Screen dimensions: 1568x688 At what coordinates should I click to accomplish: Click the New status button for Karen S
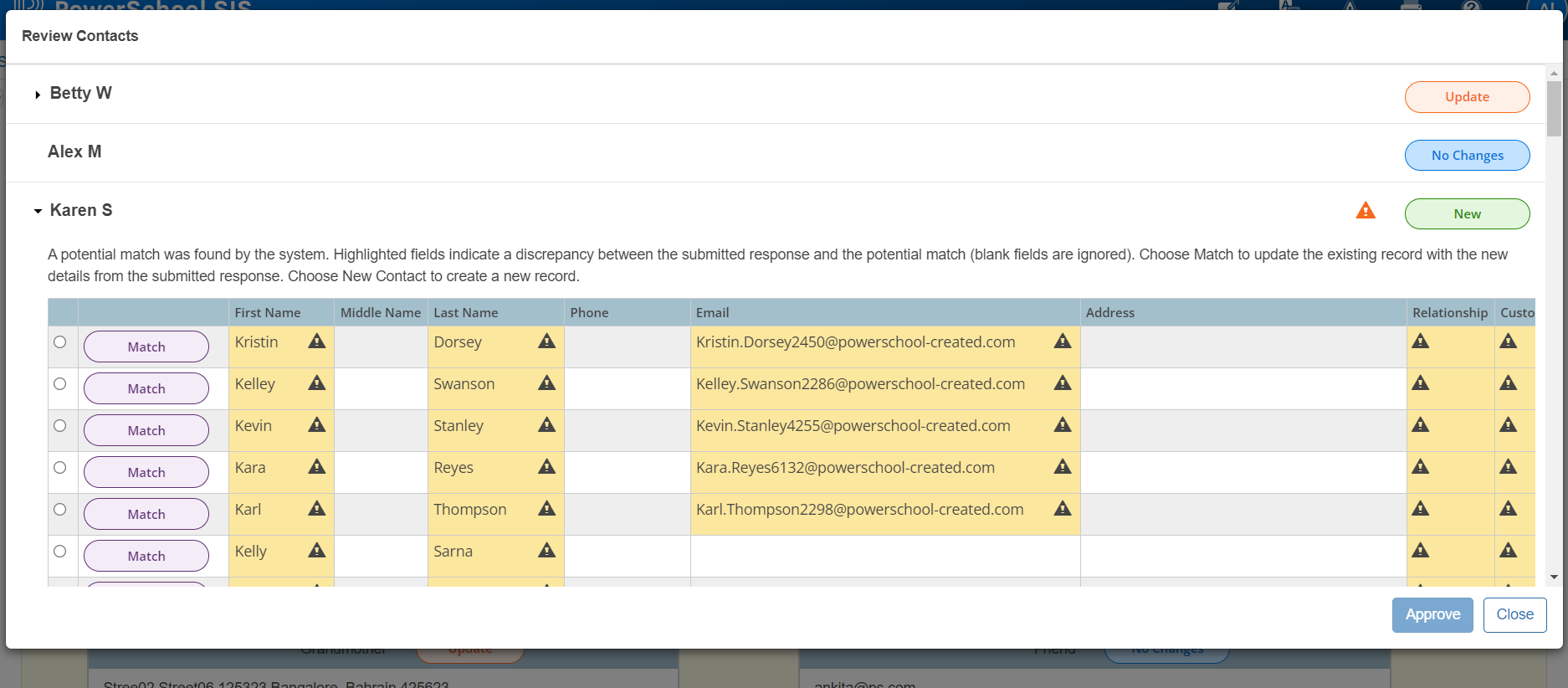(1467, 214)
